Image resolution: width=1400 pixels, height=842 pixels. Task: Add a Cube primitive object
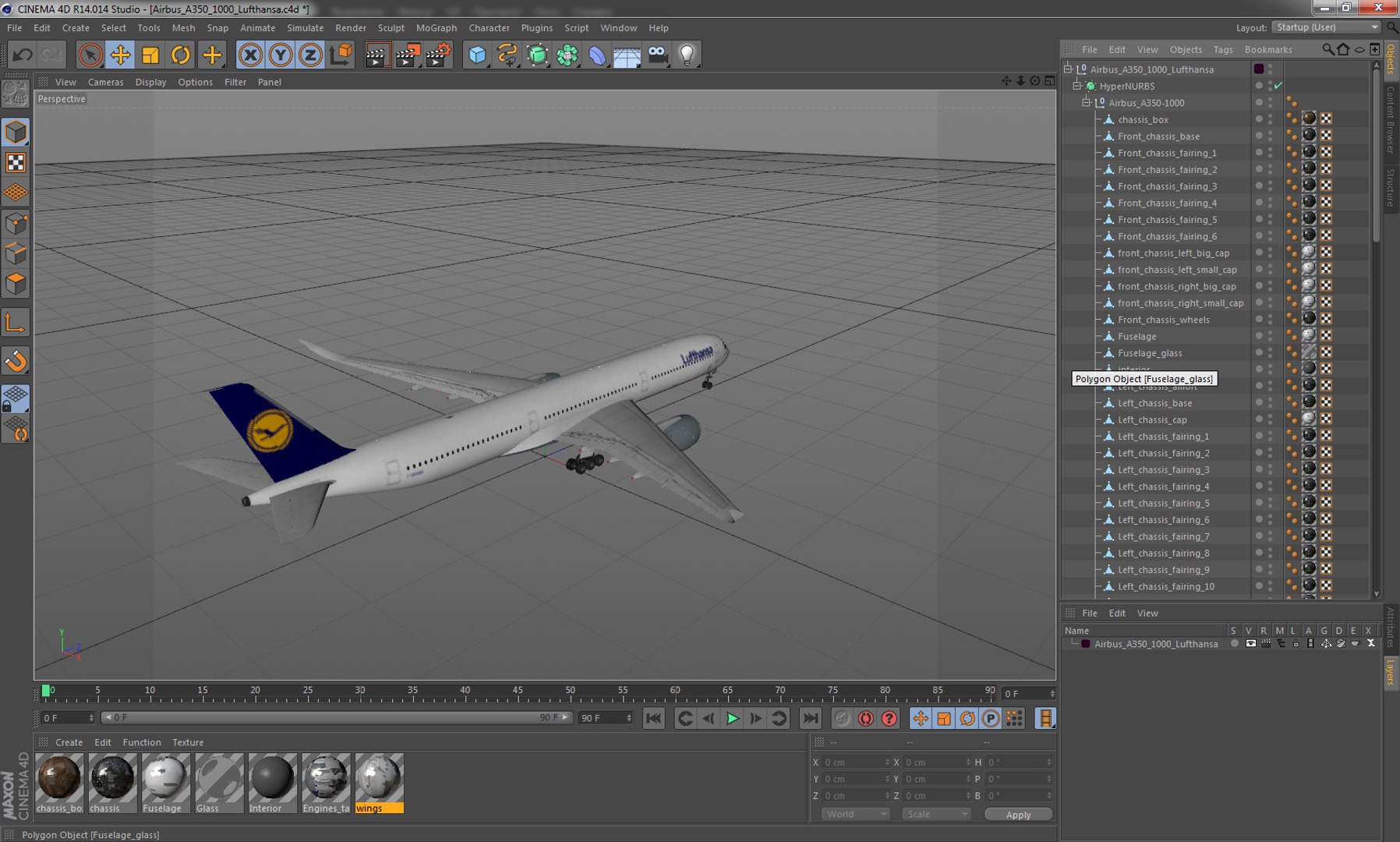tap(477, 55)
